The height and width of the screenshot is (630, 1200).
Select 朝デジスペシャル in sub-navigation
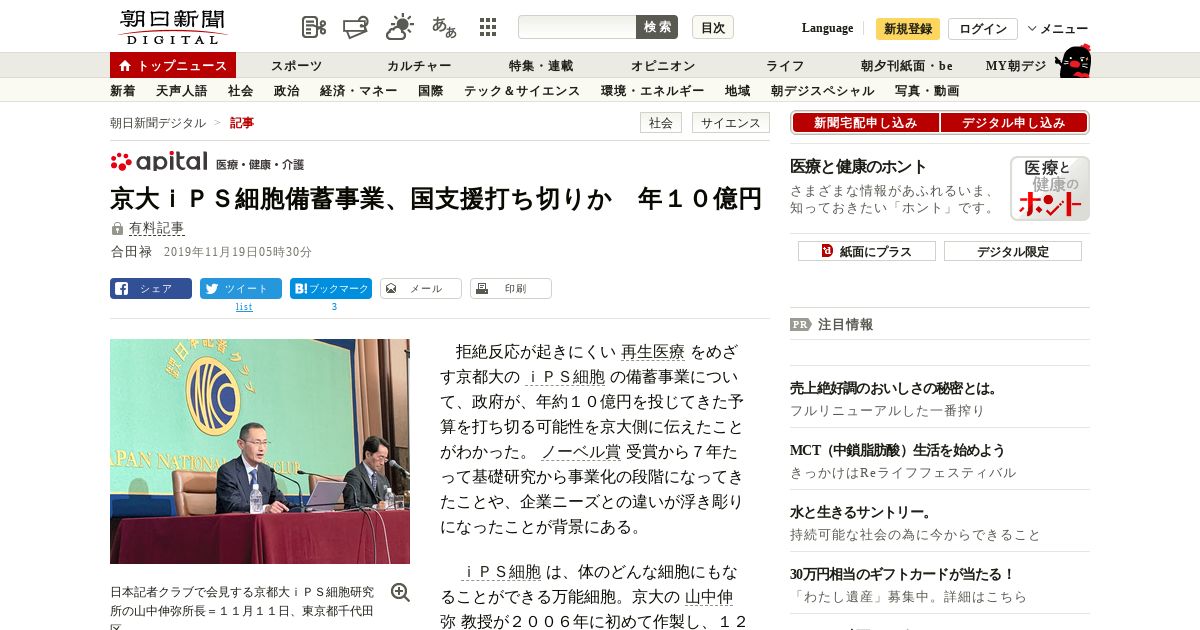(x=822, y=91)
